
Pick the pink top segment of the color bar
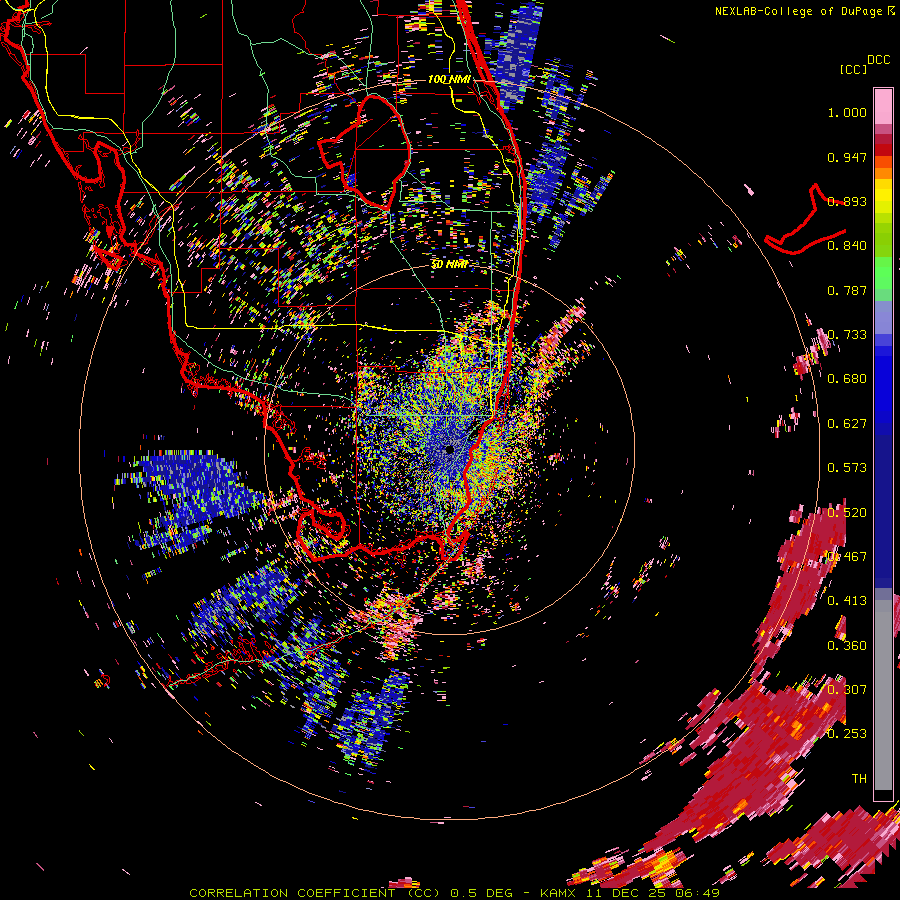[883, 106]
